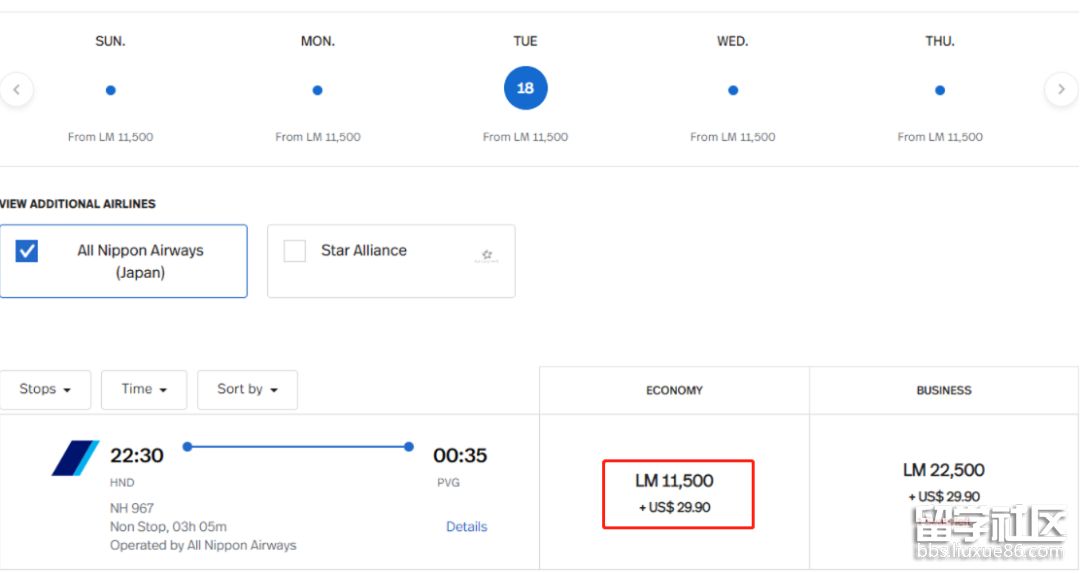Click Sunday's From LM 11,500 price
1080x573 pixels.
[110, 137]
